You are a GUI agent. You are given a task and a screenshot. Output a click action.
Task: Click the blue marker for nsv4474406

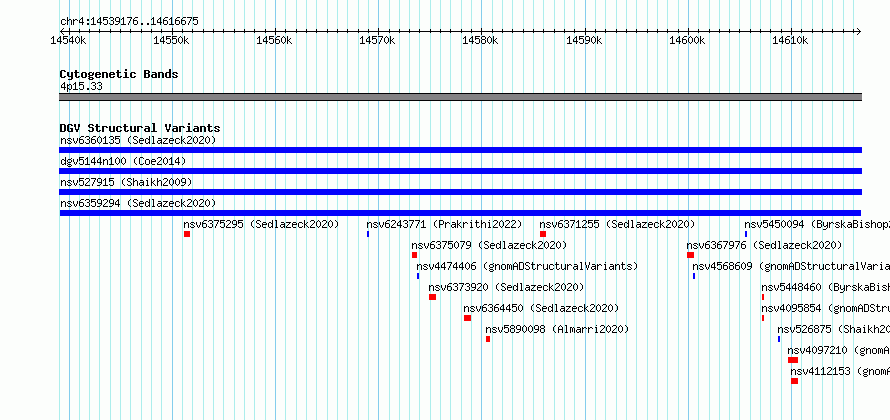(418, 276)
